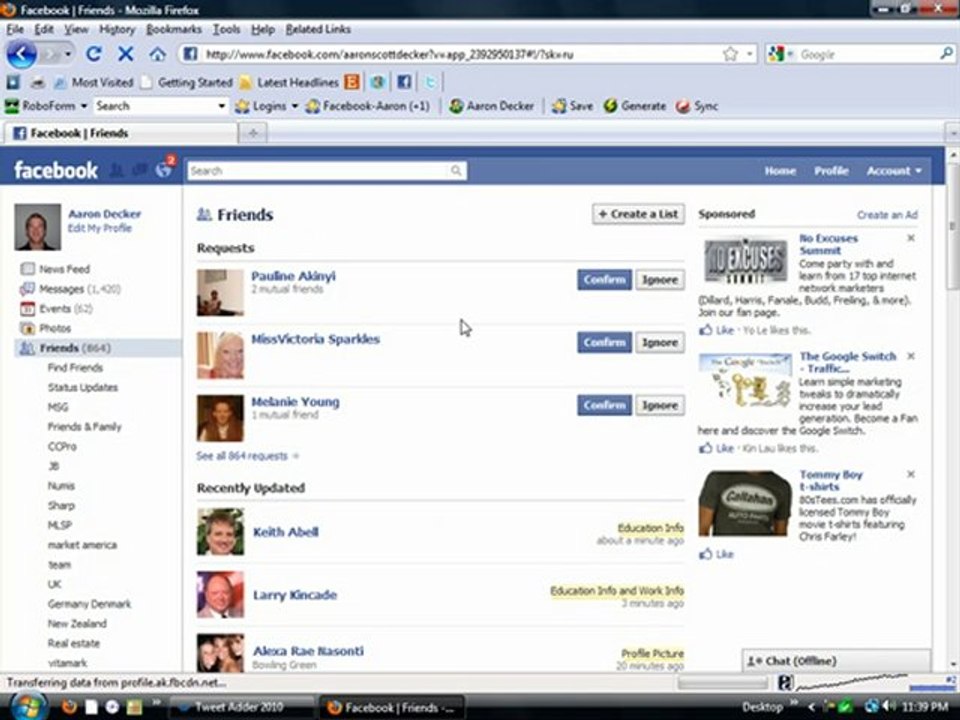This screenshot has width=960, height=720.
Task: Open the market america friend list
Action: (x=82, y=545)
